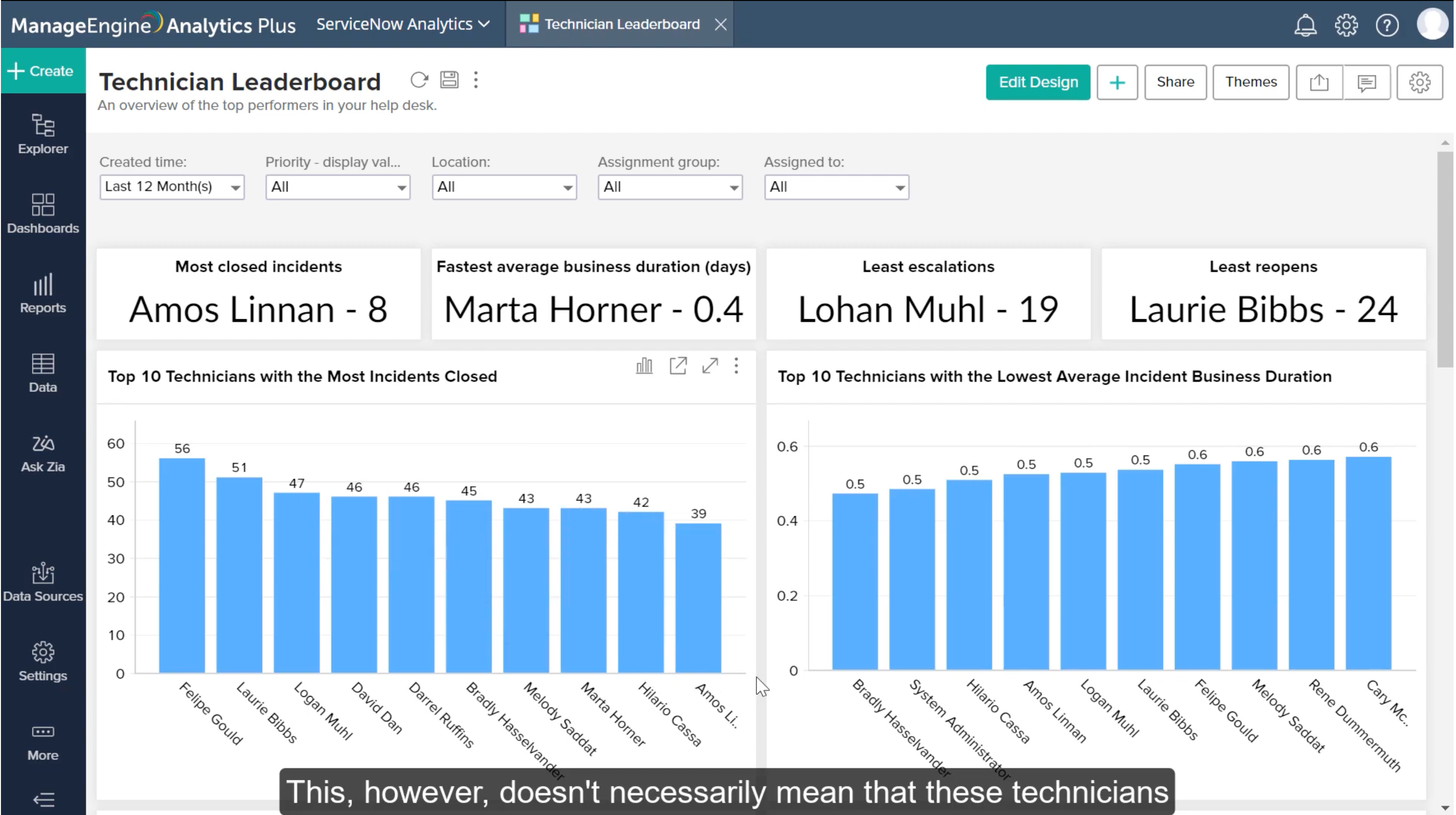Screen dimensions: 1456x815
Task: Open the export dashboard icon
Action: tap(1319, 83)
